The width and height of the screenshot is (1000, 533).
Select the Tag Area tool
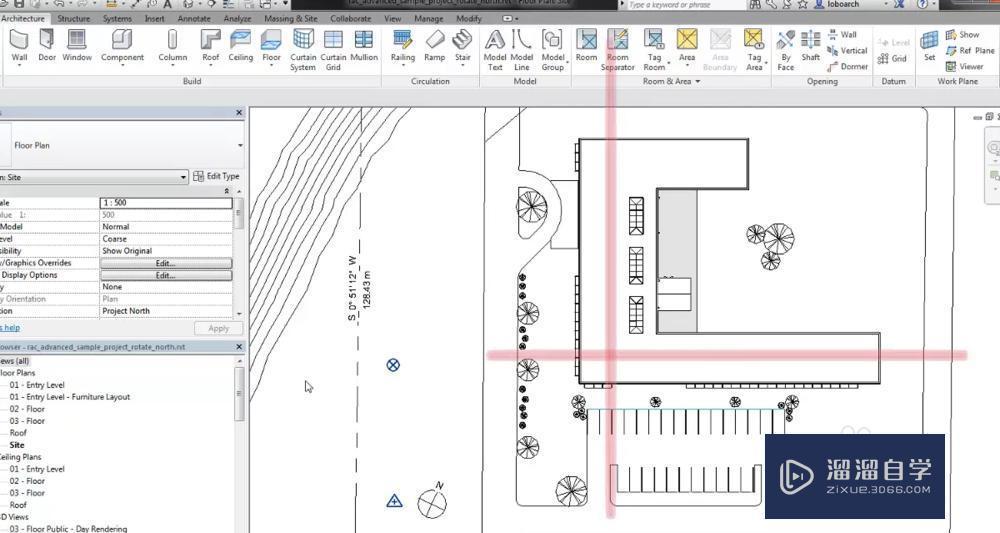point(754,50)
